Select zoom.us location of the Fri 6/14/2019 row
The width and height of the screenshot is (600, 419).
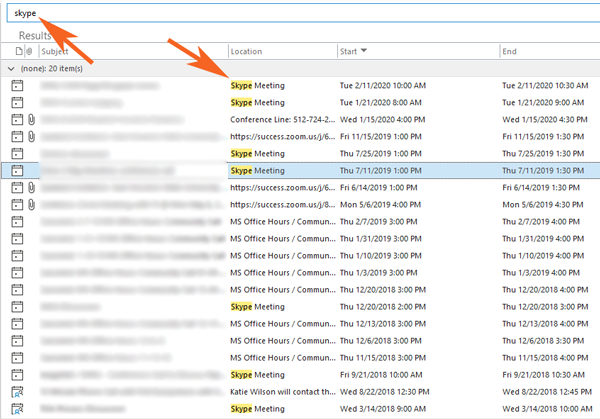pos(282,188)
